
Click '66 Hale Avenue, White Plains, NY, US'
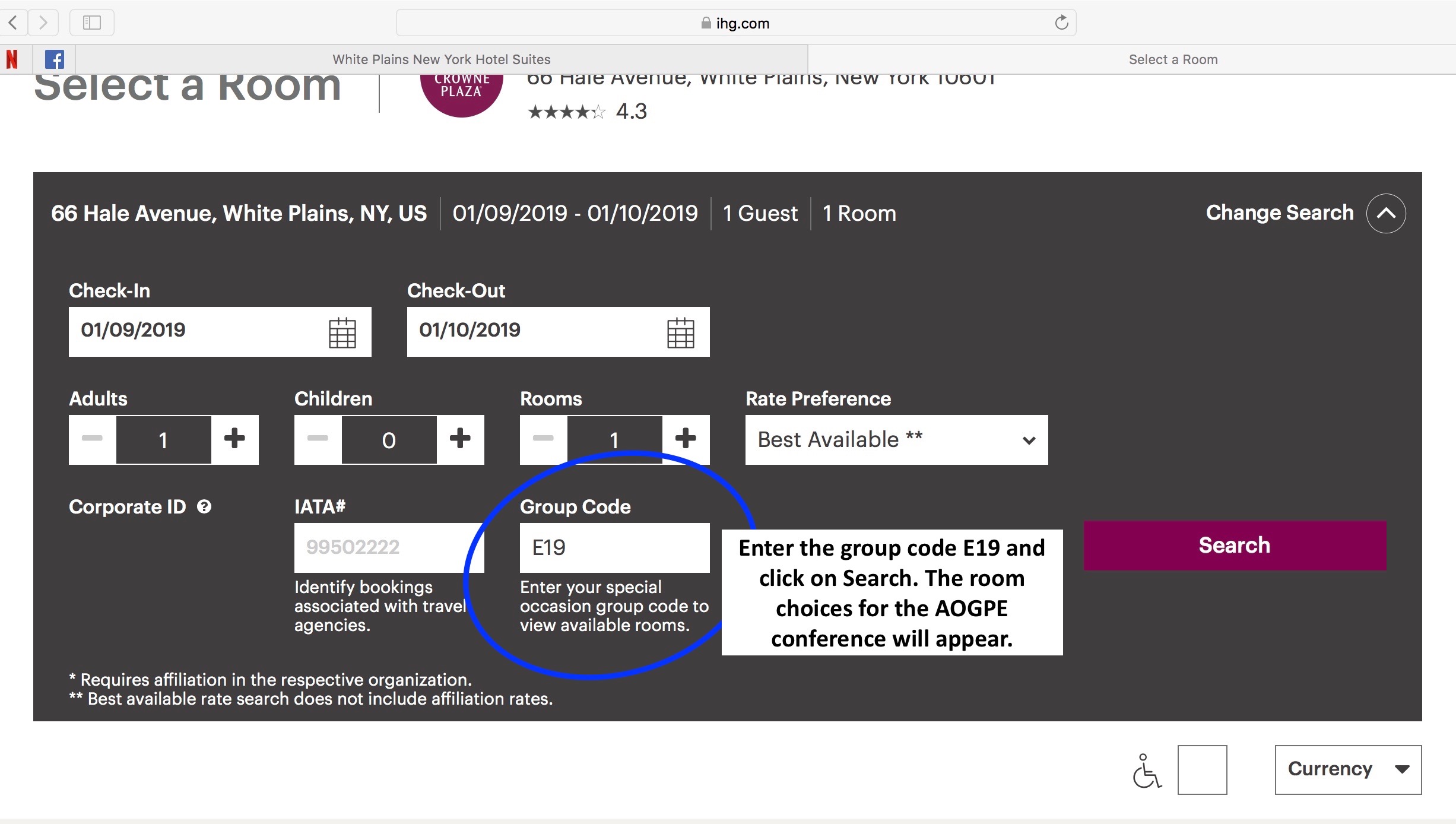pyautogui.click(x=239, y=213)
